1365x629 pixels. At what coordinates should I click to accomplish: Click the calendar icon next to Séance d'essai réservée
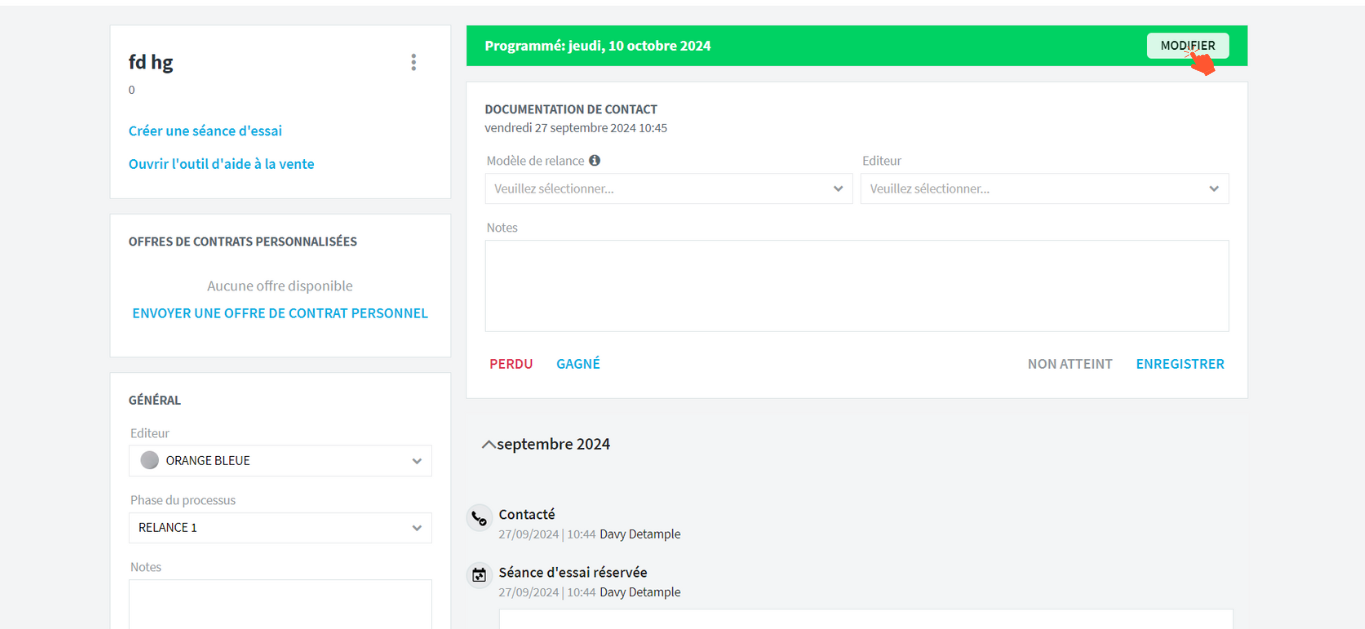point(480,576)
